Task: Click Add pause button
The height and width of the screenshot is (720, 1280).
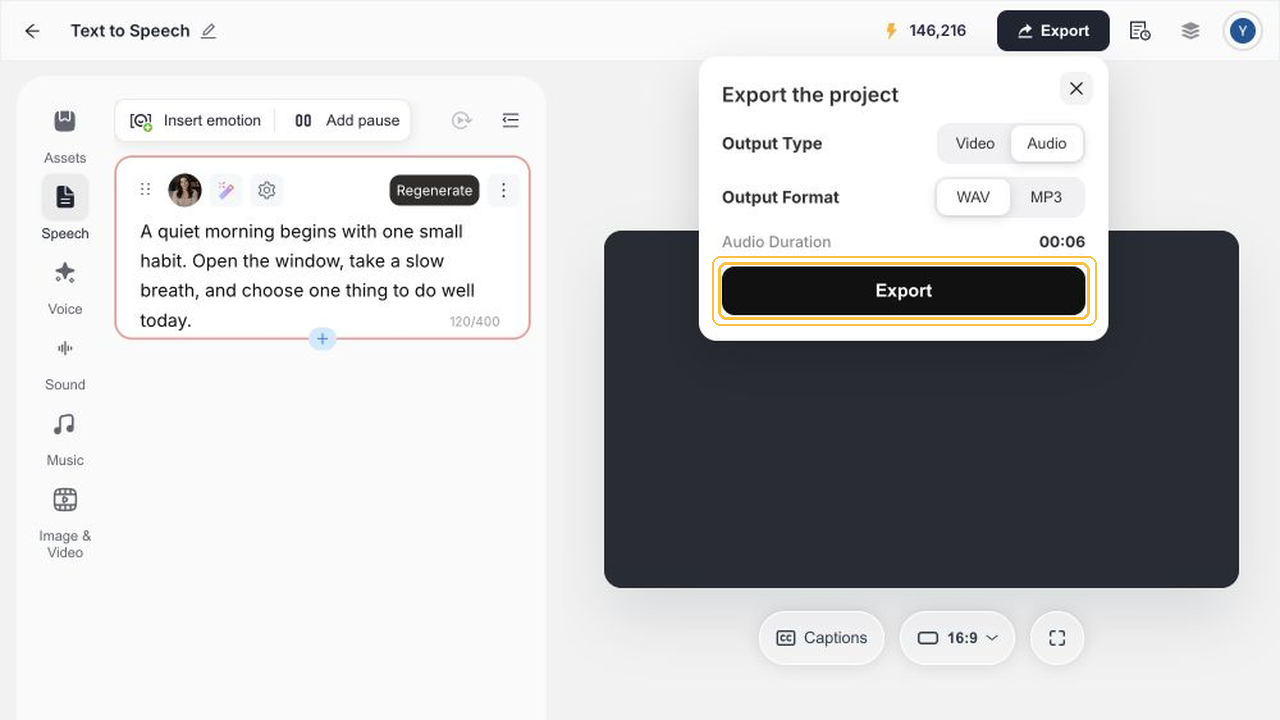Action: point(347,121)
